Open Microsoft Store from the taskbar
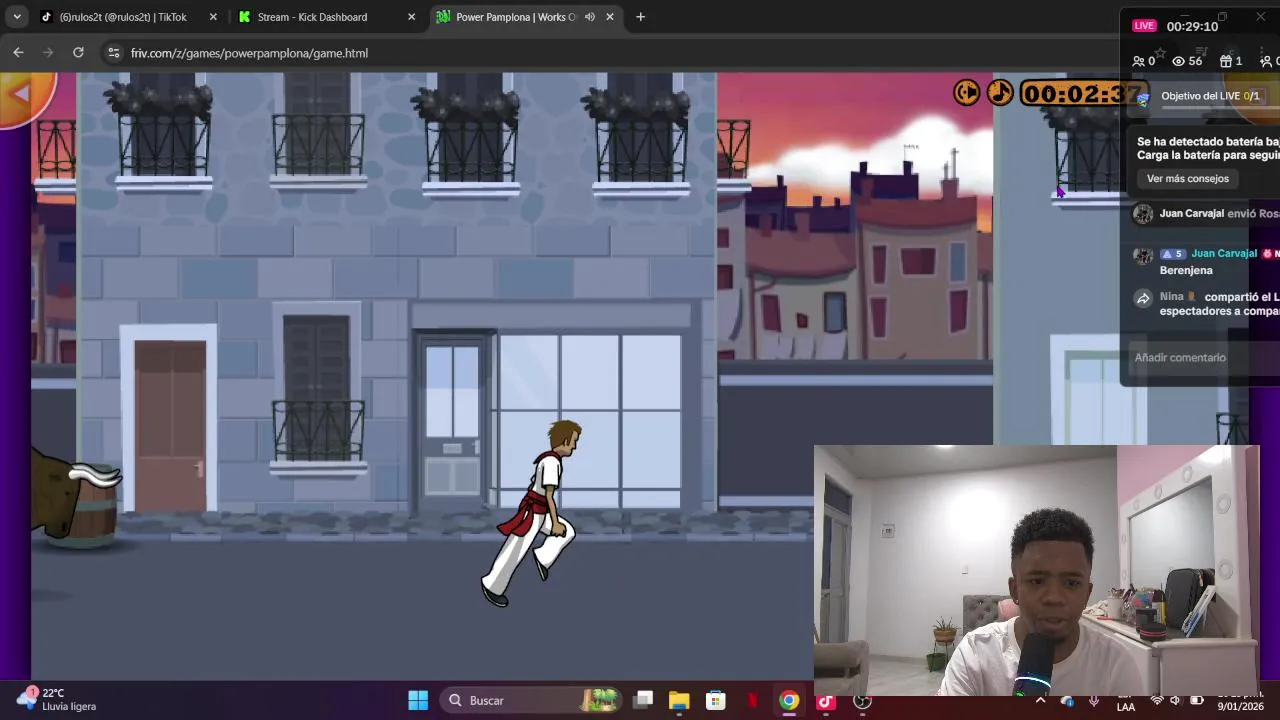1280x720 pixels. 716,701
